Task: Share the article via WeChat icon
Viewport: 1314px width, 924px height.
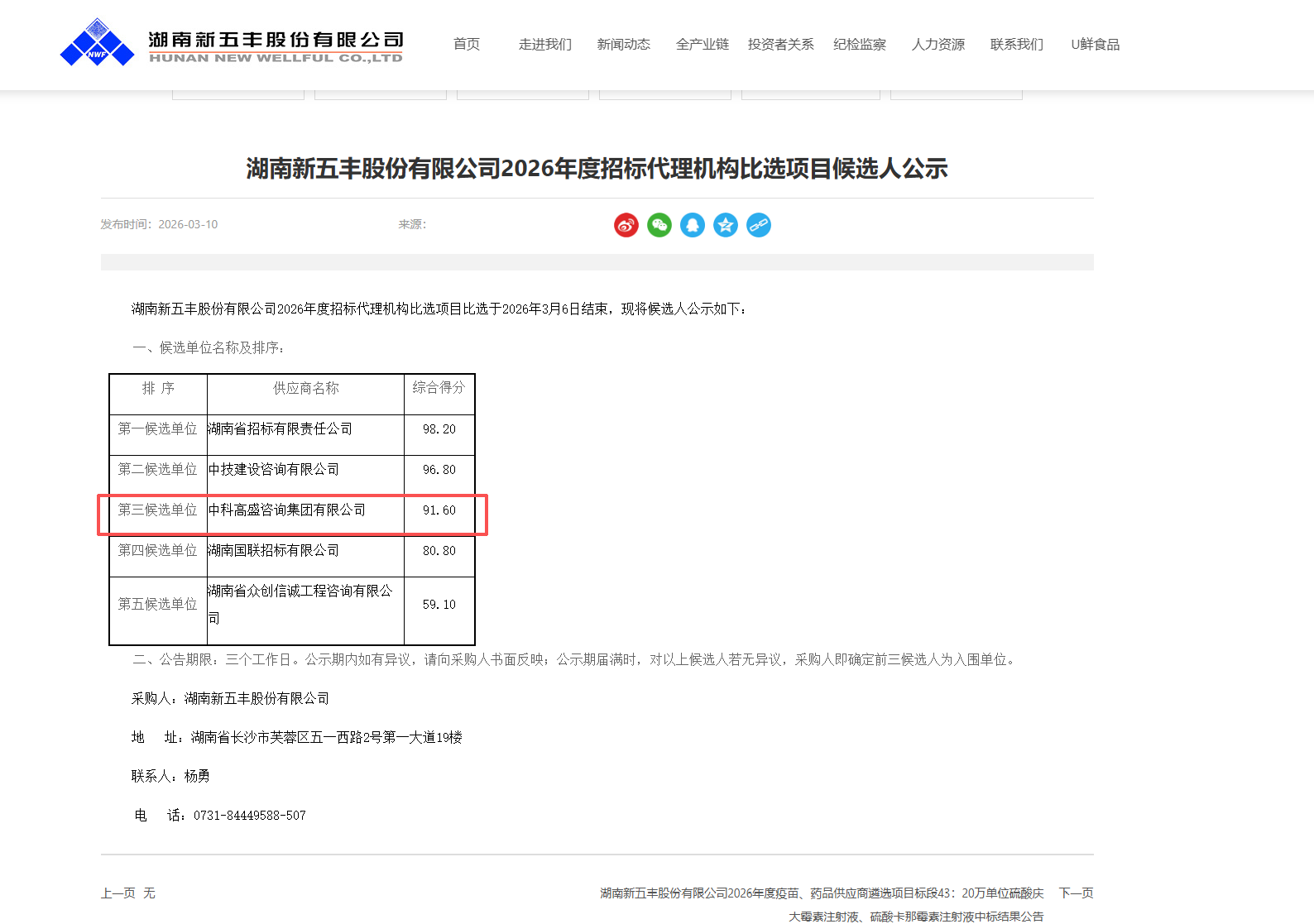Action: (x=659, y=225)
